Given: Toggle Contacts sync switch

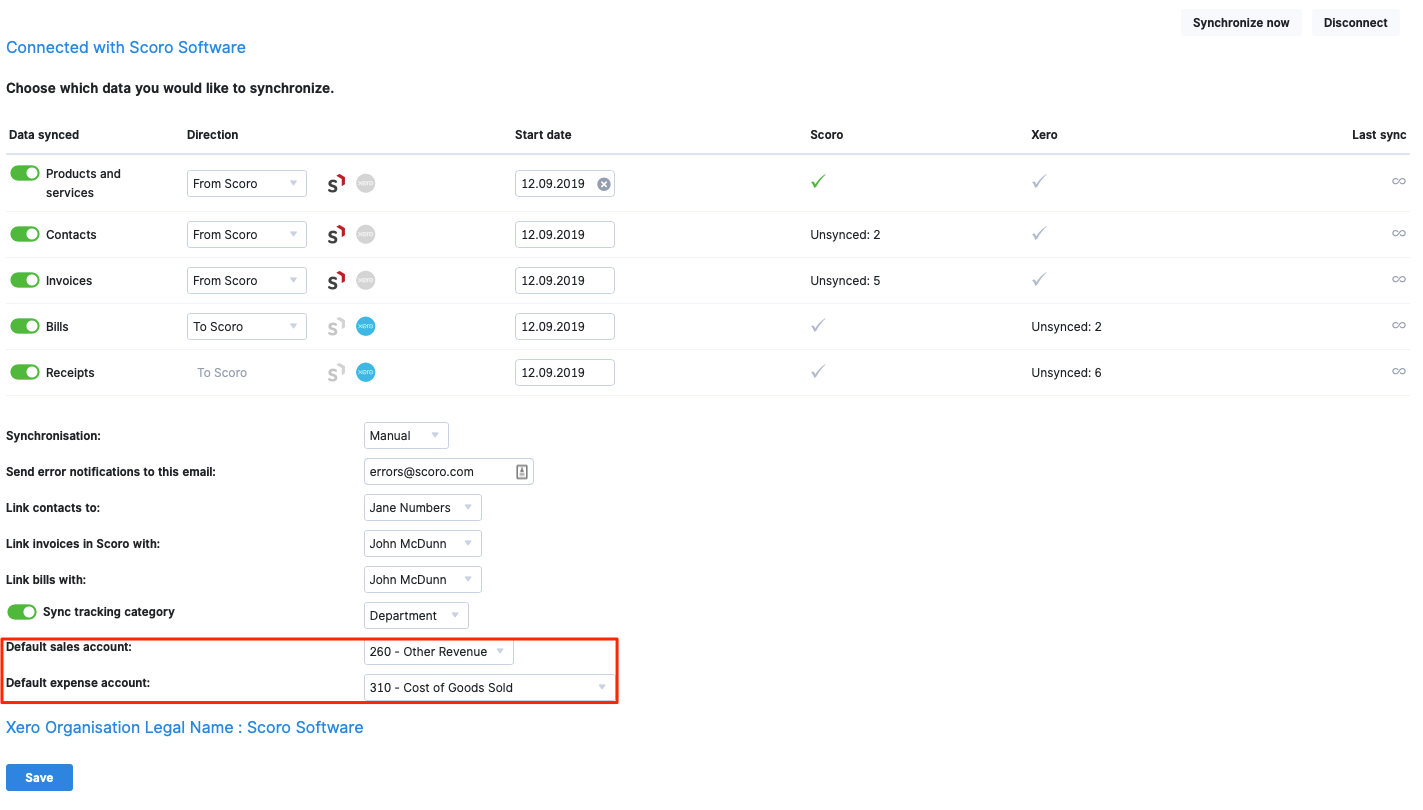Looking at the screenshot, I should point(25,234).
